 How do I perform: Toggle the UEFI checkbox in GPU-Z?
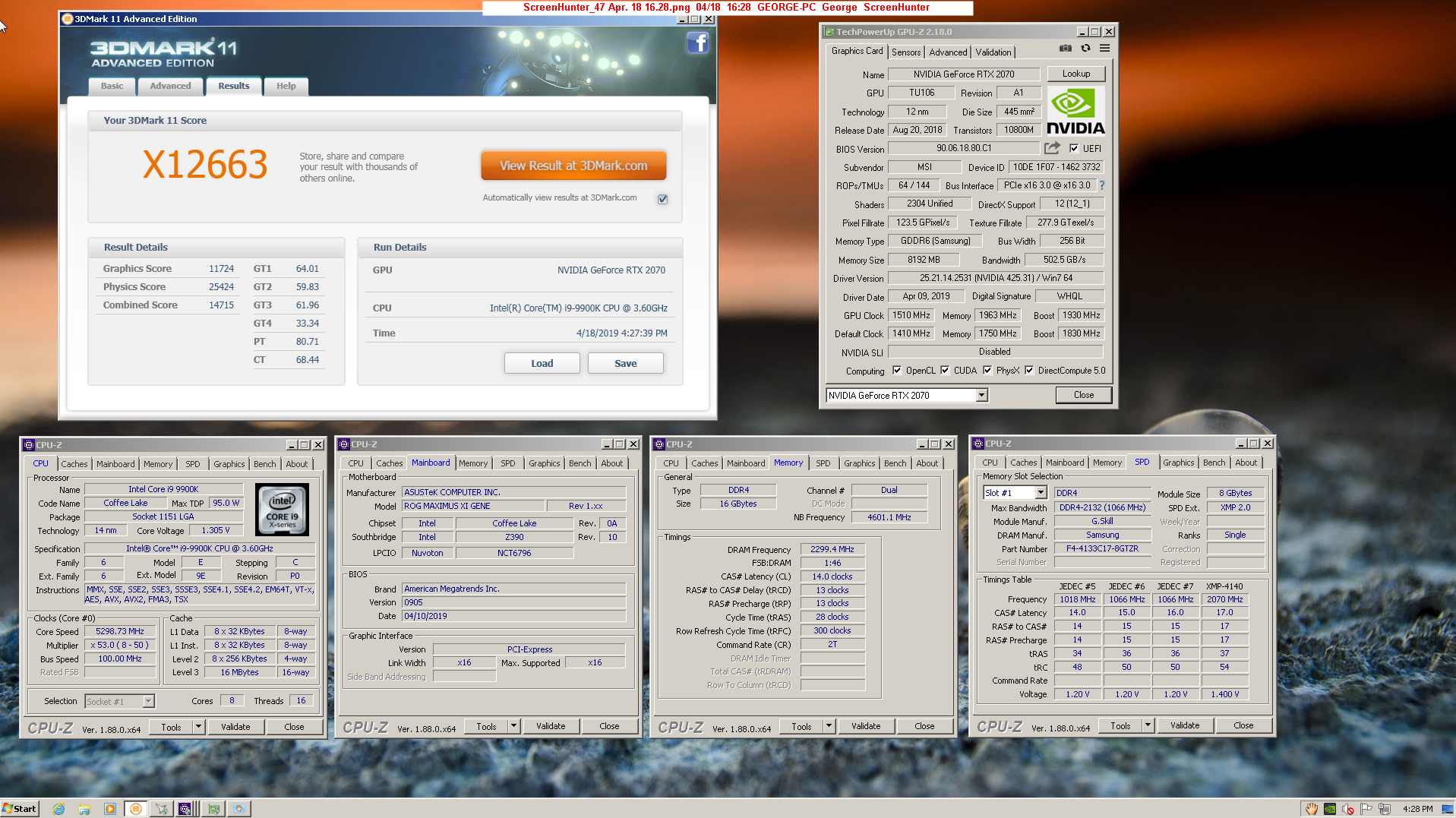click(1074, 149)
